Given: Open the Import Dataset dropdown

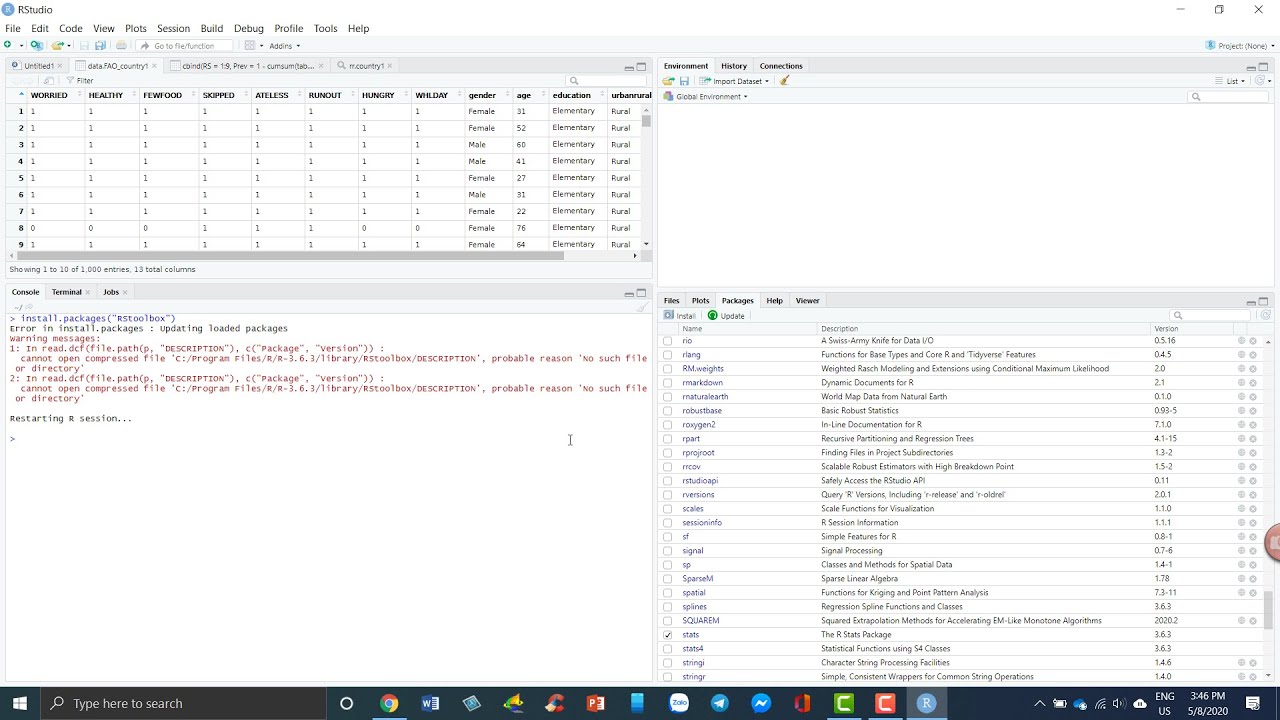Looking at the screenshot, I should (735, 81).
